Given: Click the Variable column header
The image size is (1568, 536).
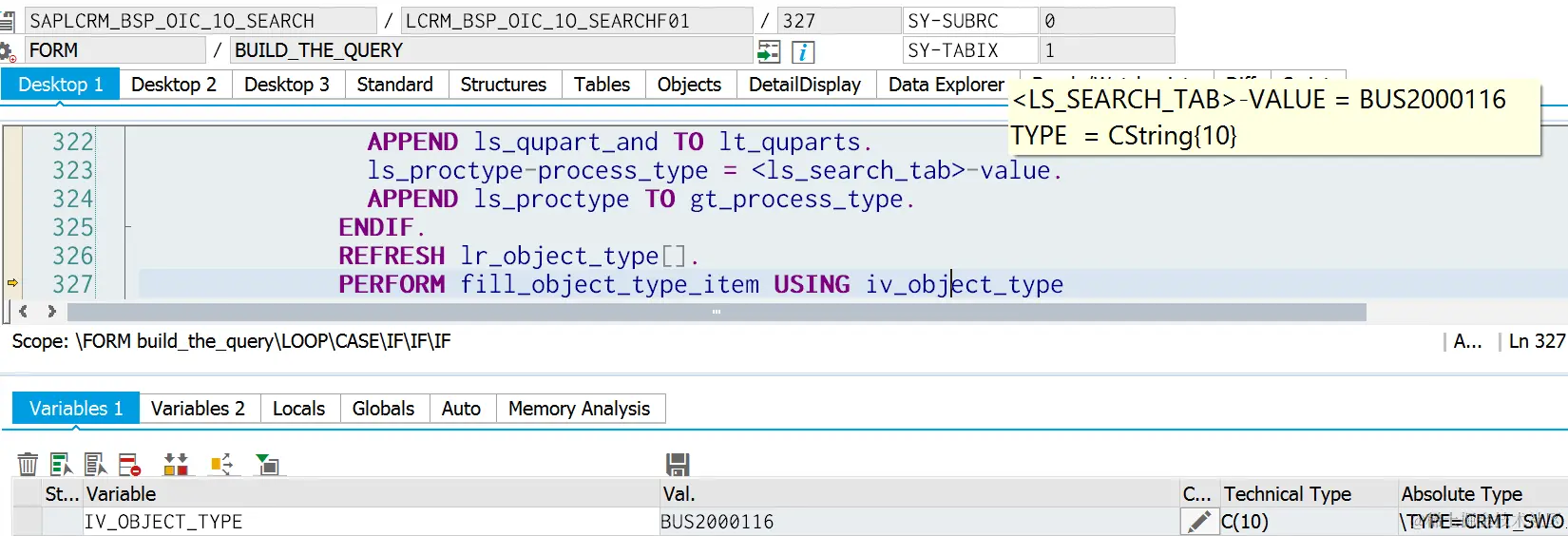Looking at the screenshot, I should pyautogui.click(x=371, y=494).
